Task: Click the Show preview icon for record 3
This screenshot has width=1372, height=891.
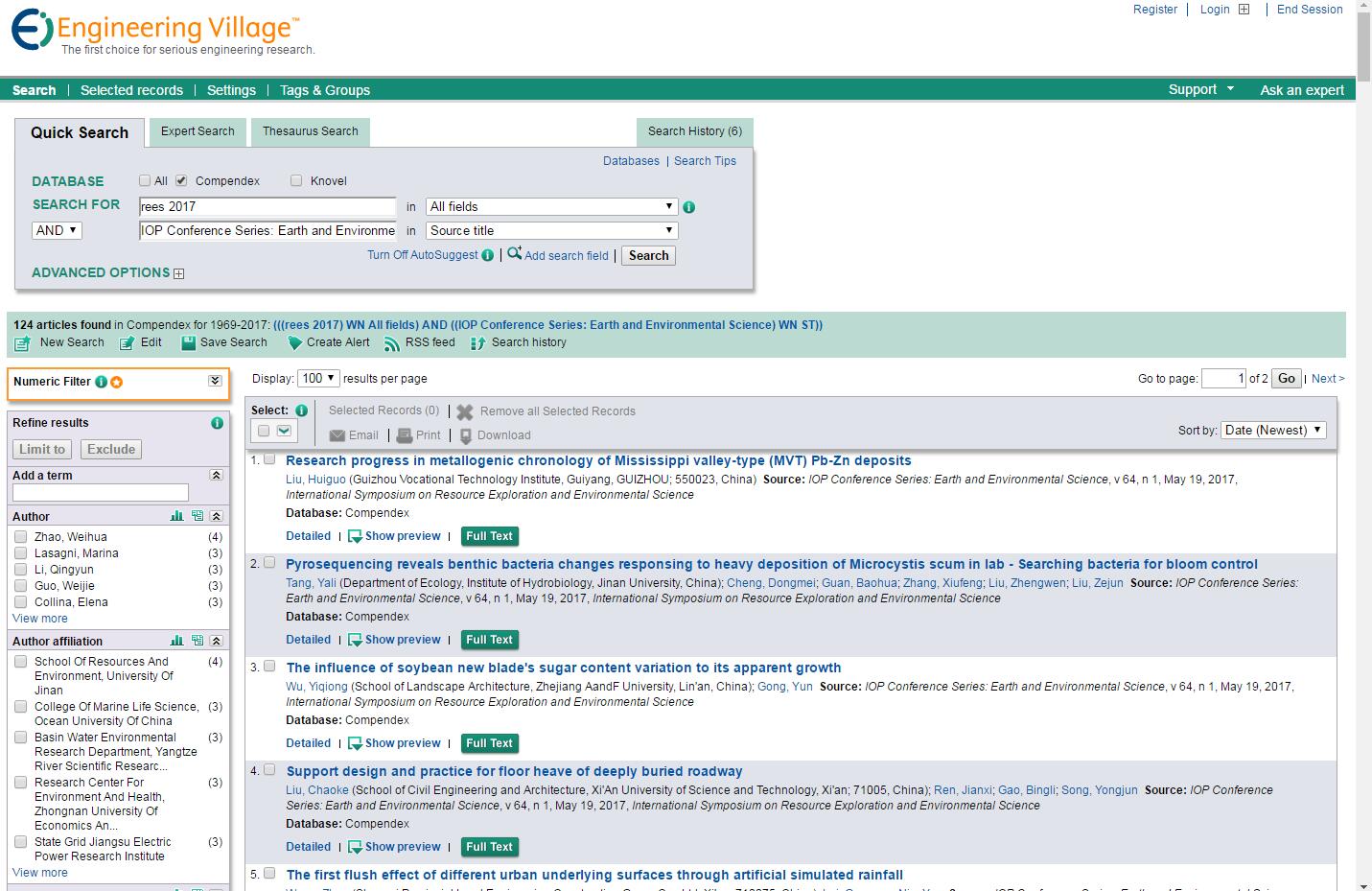Action: (355, 743)
